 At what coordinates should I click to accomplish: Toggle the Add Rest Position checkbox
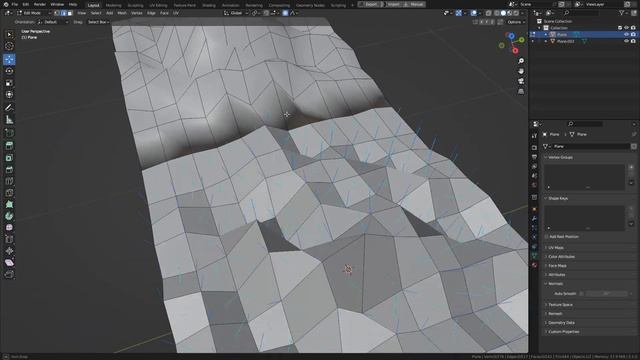[546, 237]
